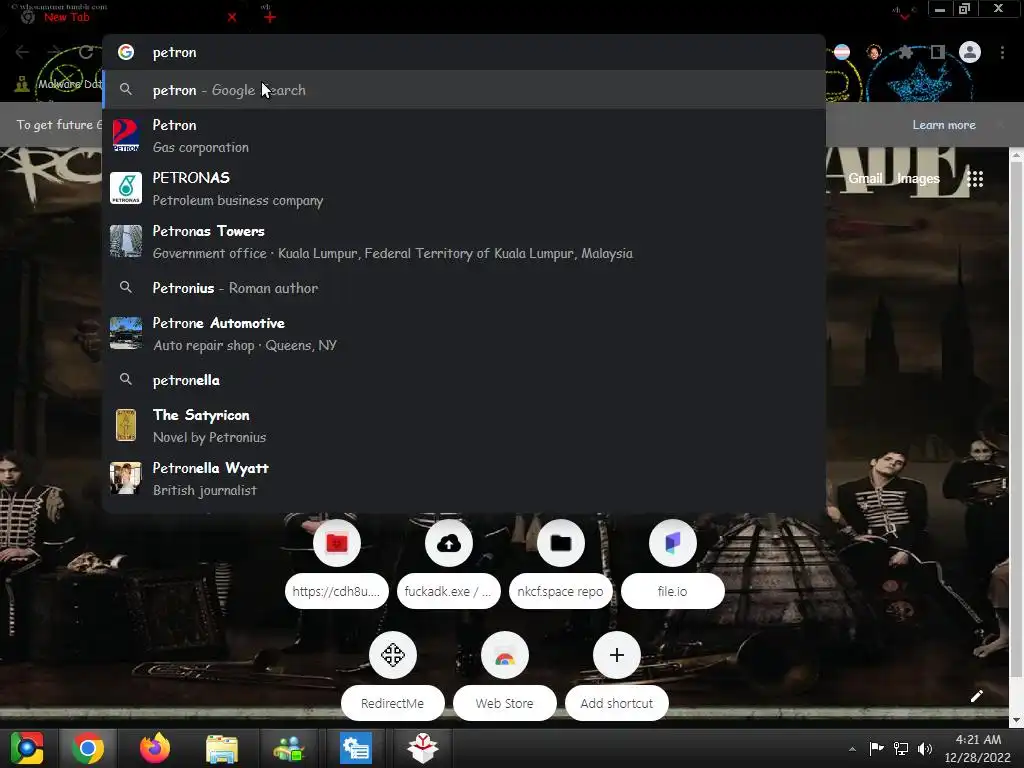Click the Petrone Automotive photo thumbnail

click(x=126, y=333)
